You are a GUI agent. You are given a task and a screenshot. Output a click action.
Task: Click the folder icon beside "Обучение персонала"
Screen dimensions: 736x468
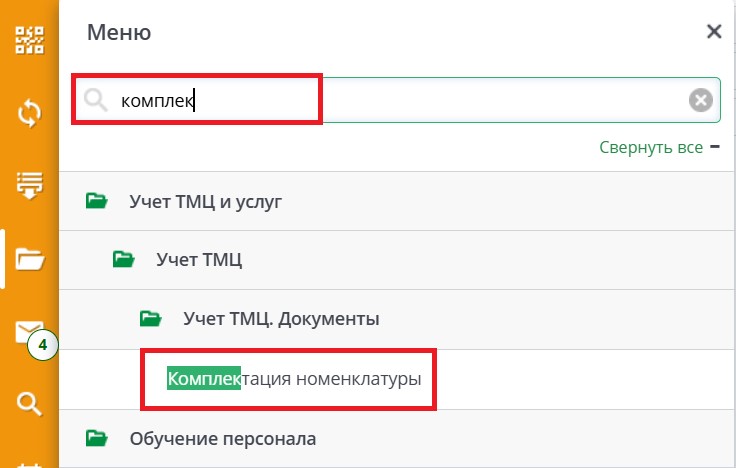97,438
